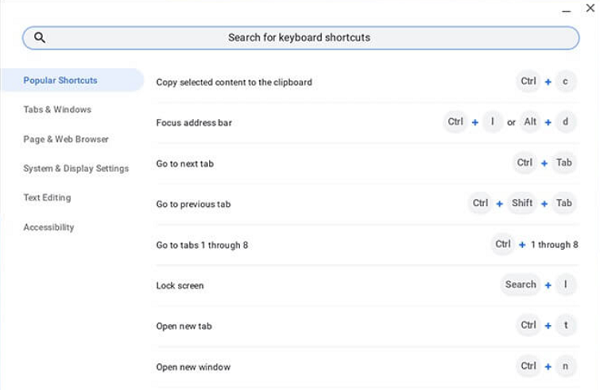600x390 pixels.
Task: Click the Go to next tab entry
Action: click(367, 163)
